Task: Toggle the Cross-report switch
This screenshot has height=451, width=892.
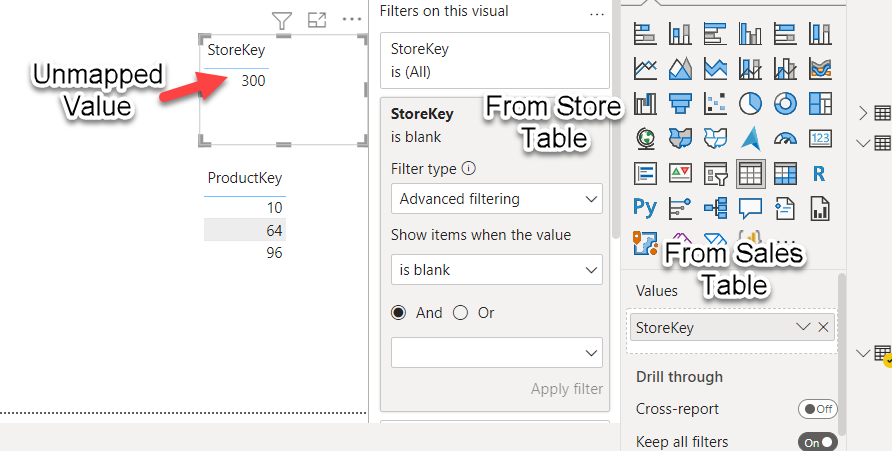Action: point(817,409)
